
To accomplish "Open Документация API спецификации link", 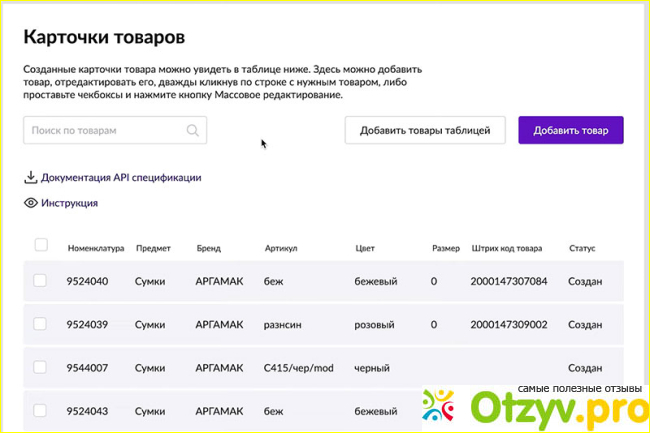I will click(121, 178).
